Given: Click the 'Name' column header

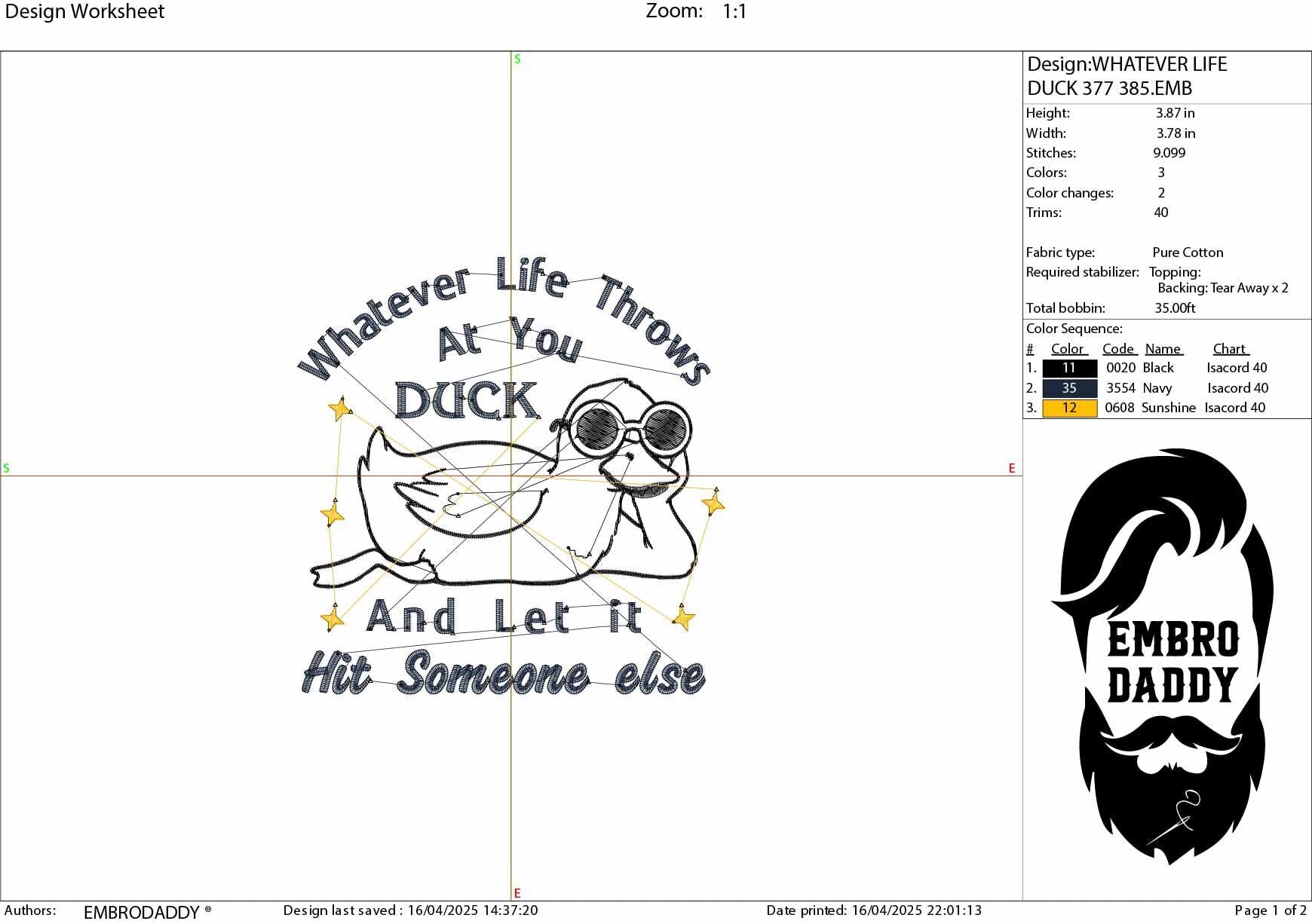Looking at the screenshot, I should (x=1163, y=349).
